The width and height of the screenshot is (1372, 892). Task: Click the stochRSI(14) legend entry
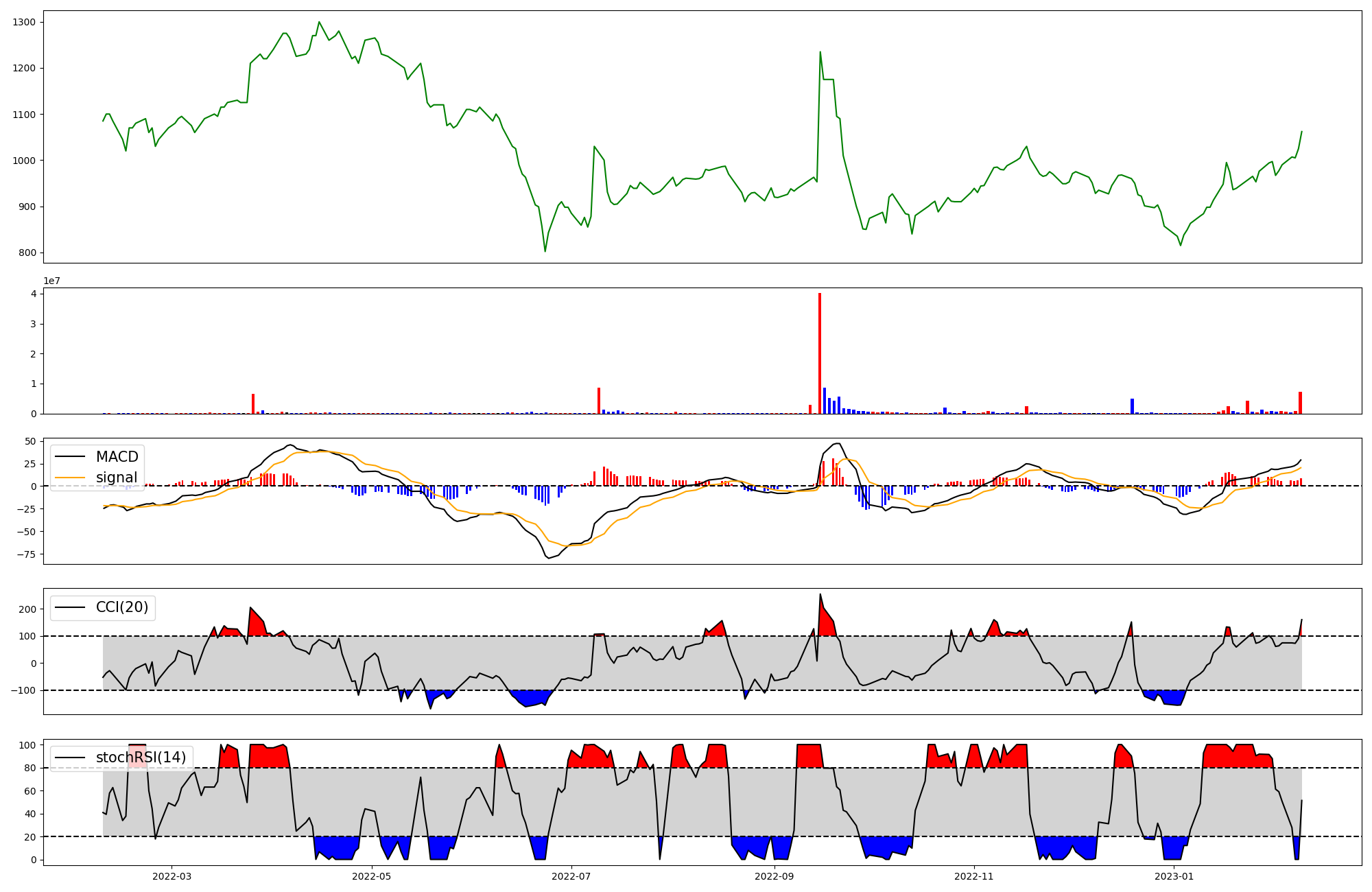click(141, 758)
